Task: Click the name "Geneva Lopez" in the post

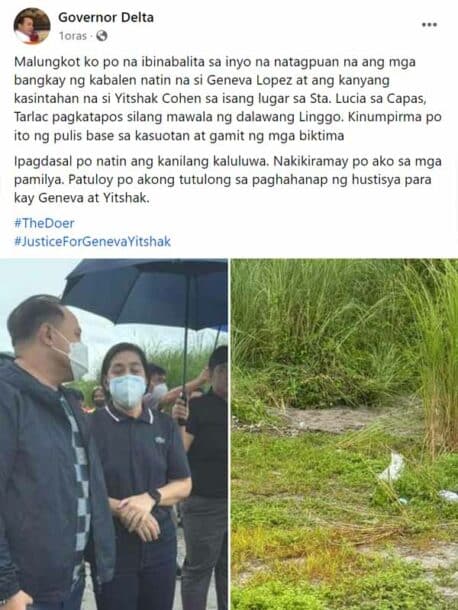Action: (240, 80)
